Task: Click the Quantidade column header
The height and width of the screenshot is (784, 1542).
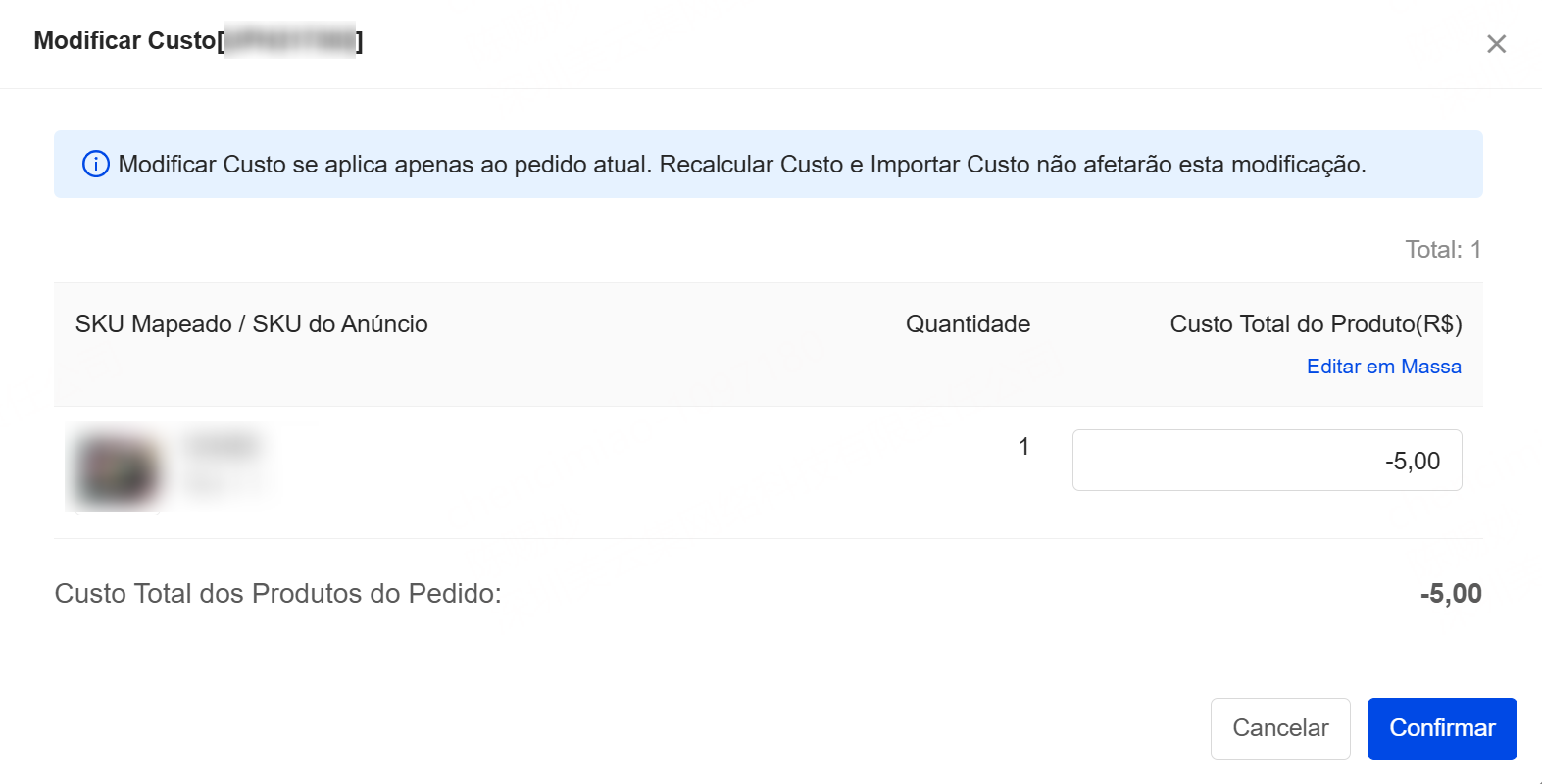Action: click(x=968, y=324)
